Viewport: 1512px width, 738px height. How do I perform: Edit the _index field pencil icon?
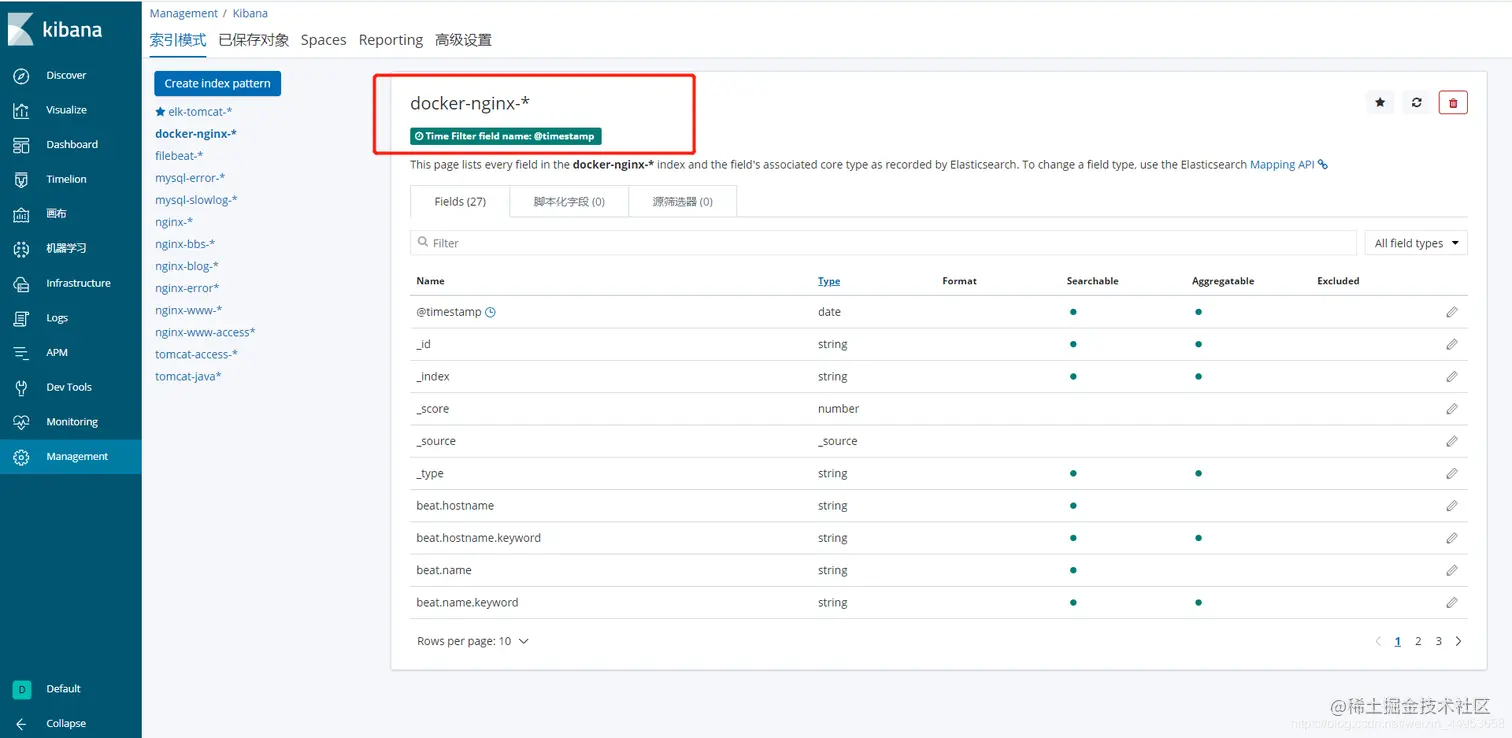point(1452,377)
